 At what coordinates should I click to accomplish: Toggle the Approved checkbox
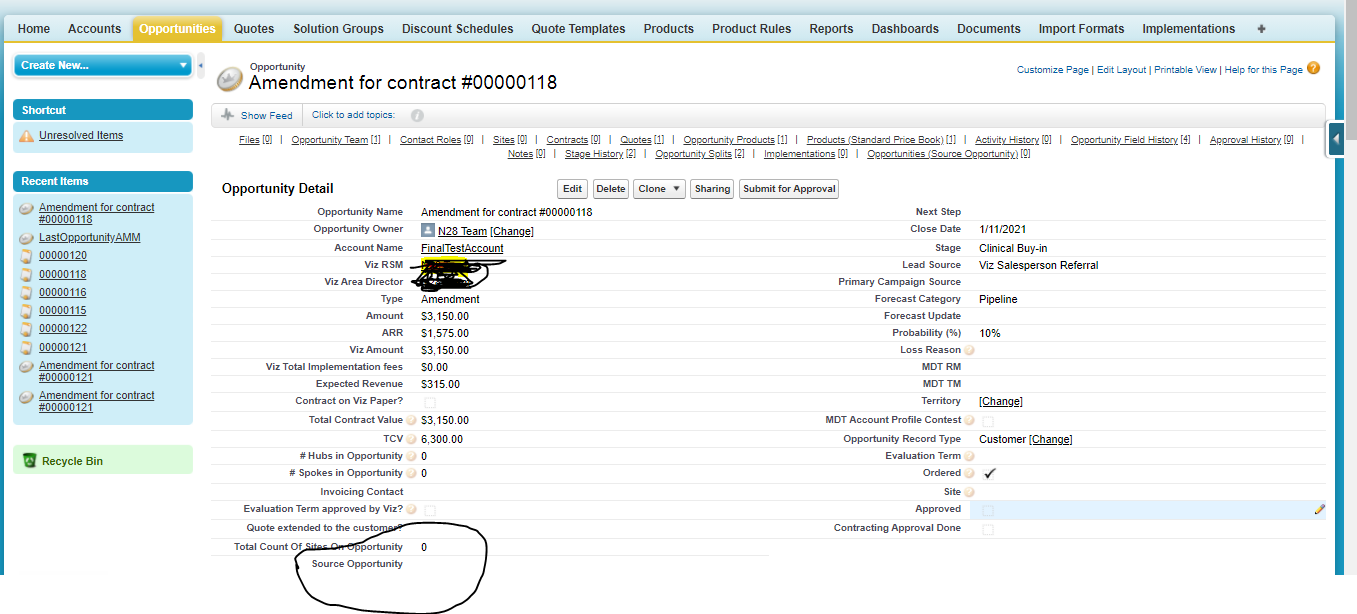tap(988, 510)
